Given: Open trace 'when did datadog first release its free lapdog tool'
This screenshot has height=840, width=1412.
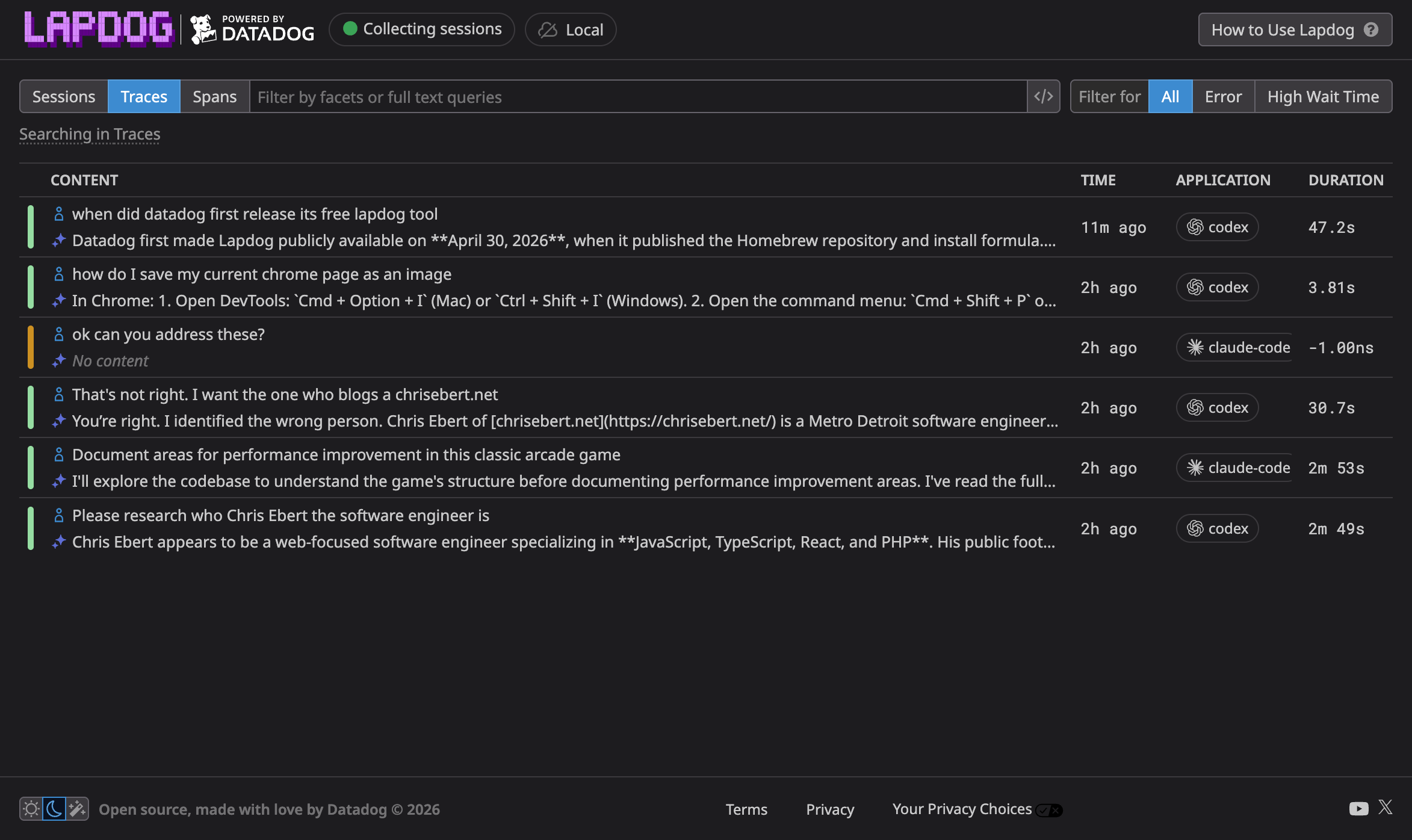Looking at the screenshot, I should (x=705, y=227).
